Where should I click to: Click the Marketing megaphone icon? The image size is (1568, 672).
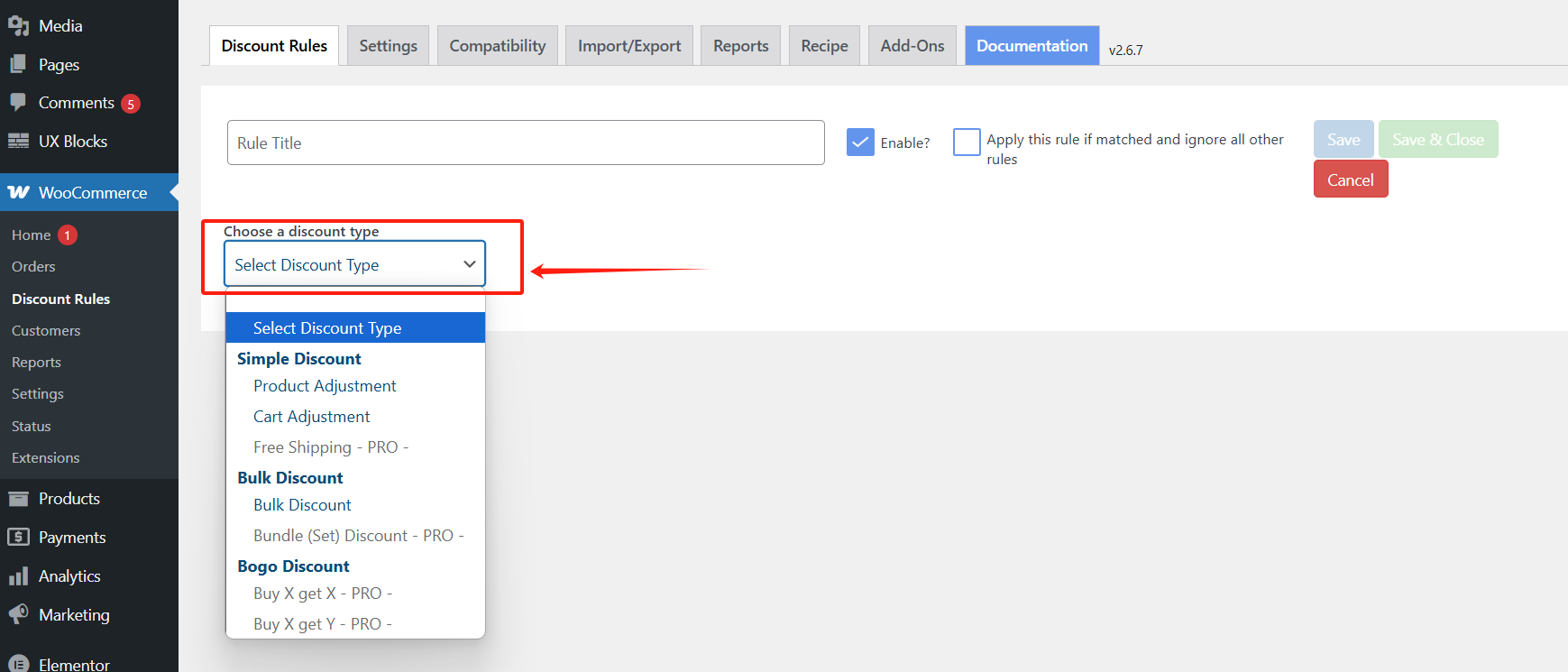point(18,615)
